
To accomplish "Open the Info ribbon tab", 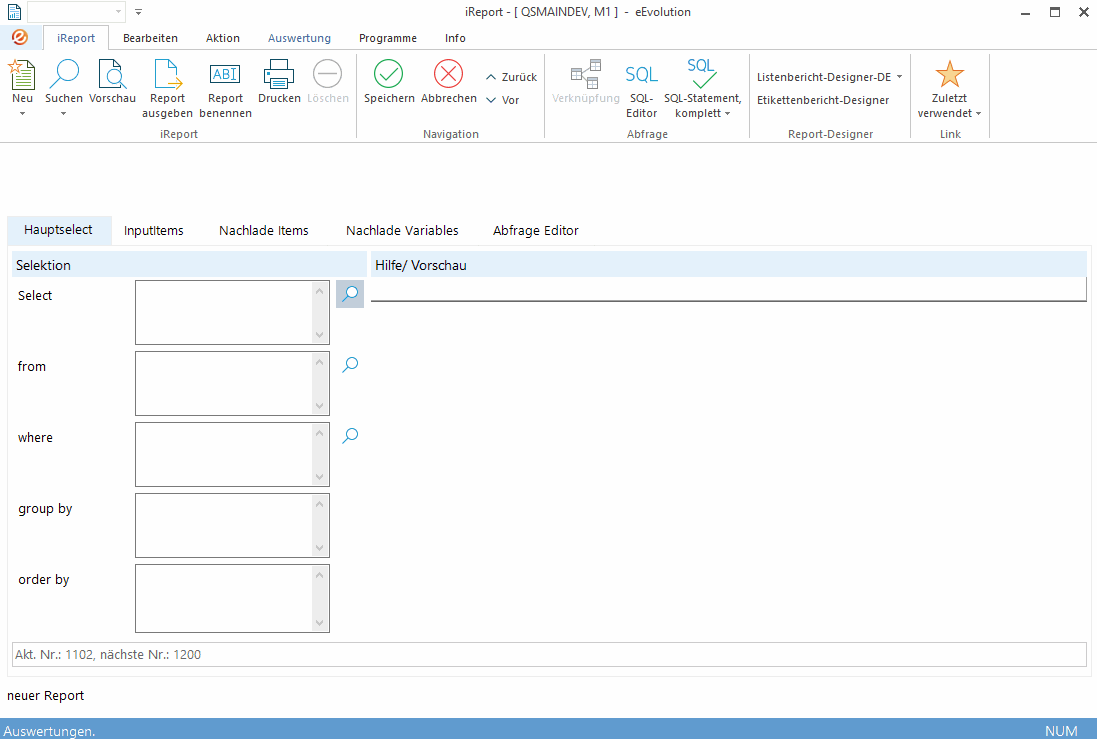I will pos(455,38).
